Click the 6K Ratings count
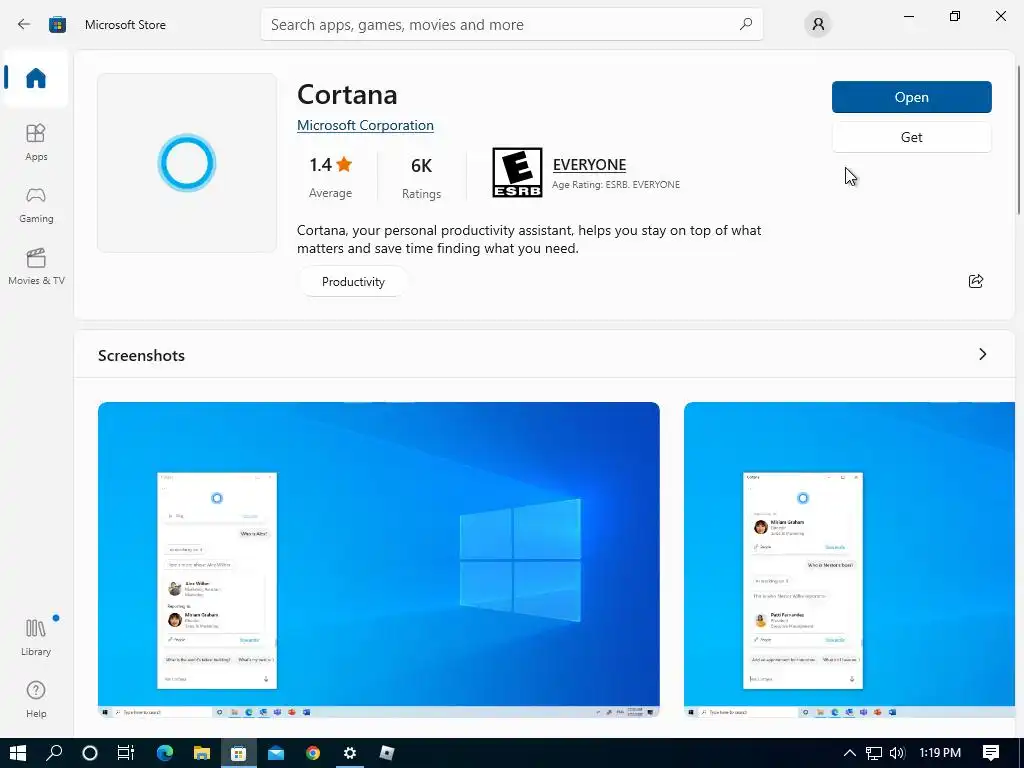The image size is (1024, 768). click(421, 177)
